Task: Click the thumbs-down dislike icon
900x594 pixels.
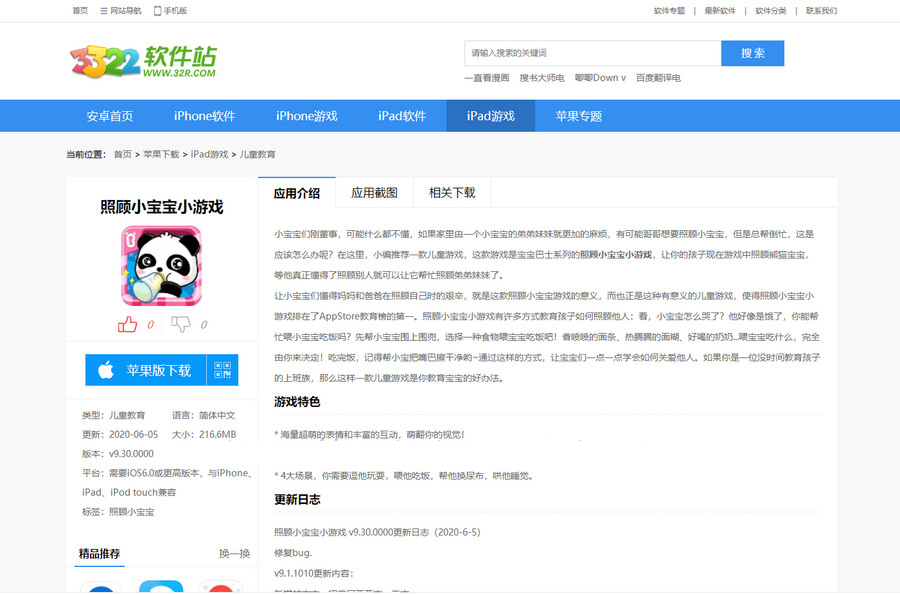Action: point(181,324)
